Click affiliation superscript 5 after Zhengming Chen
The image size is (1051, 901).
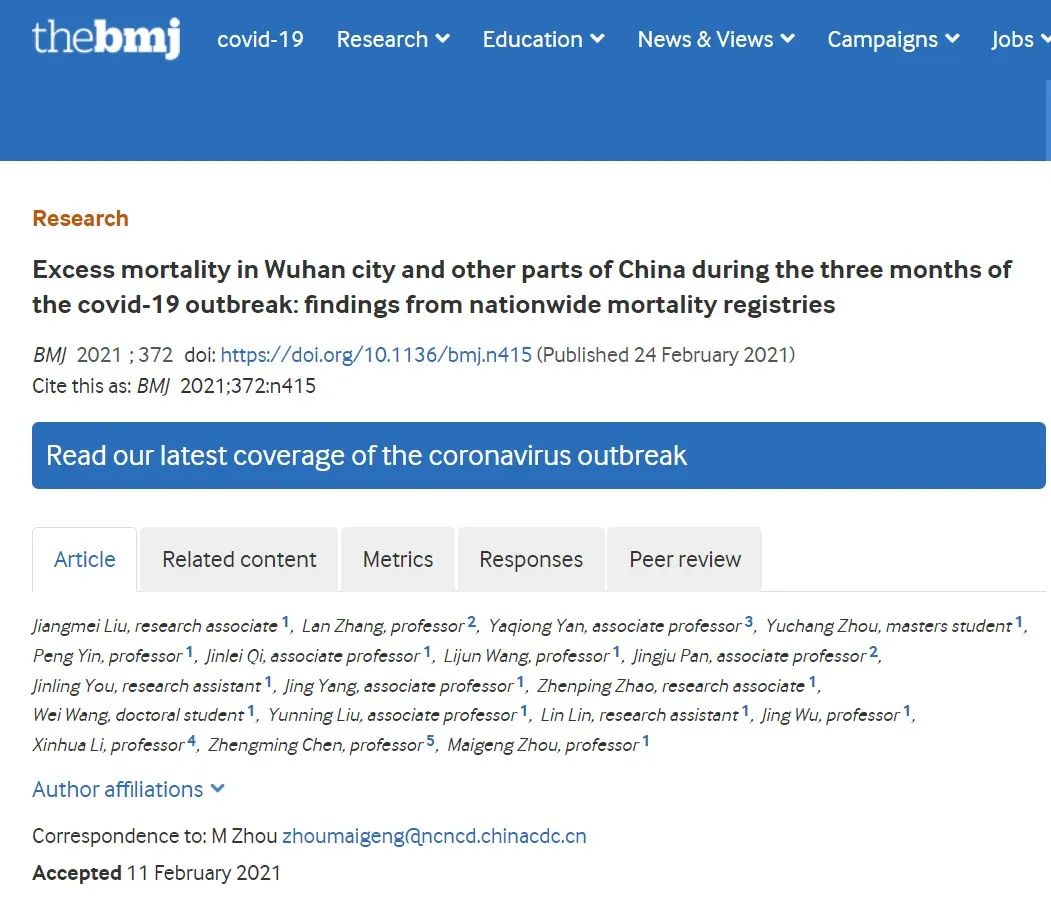coord(430,741)
